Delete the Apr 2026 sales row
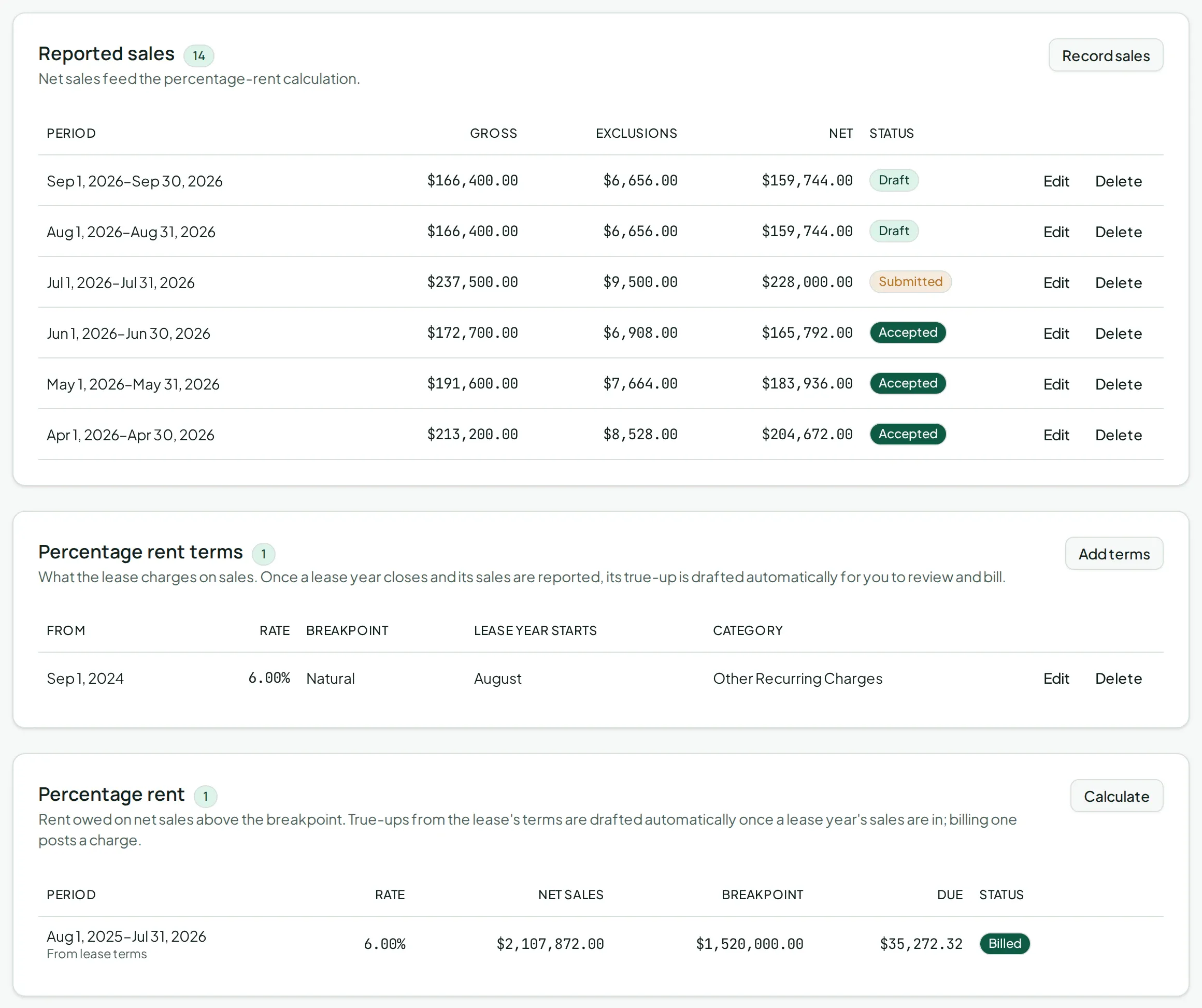Screen dimensions: 1202x1008 click(1119, 435)
